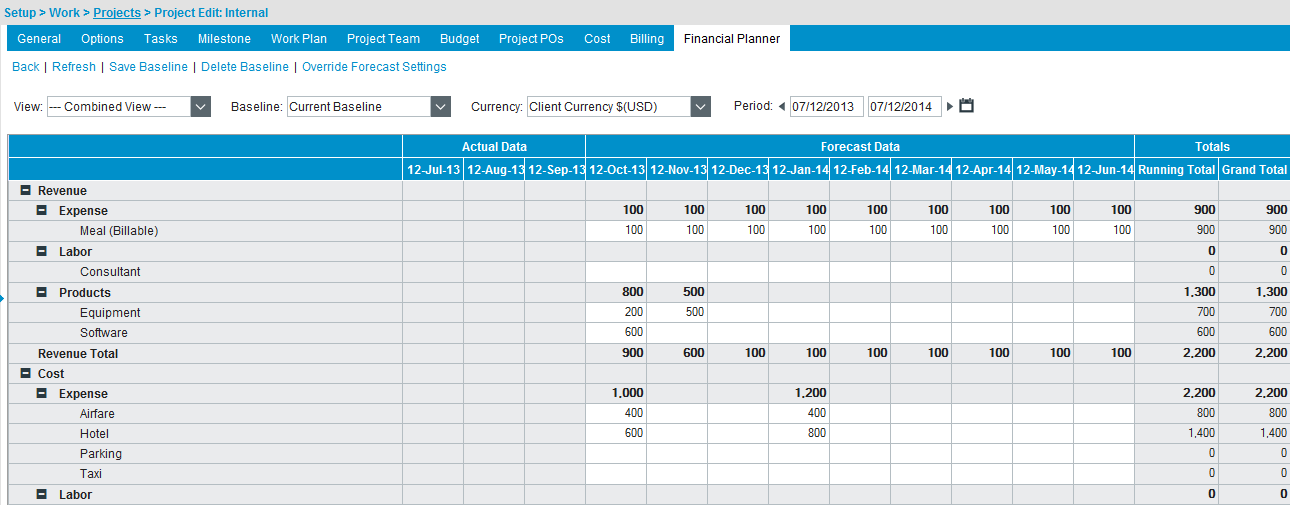The width and height of the screenshot is (1290, 505).
Task: Click Parking cell for 12-Oct-13
Action: [x=616, y=454]
